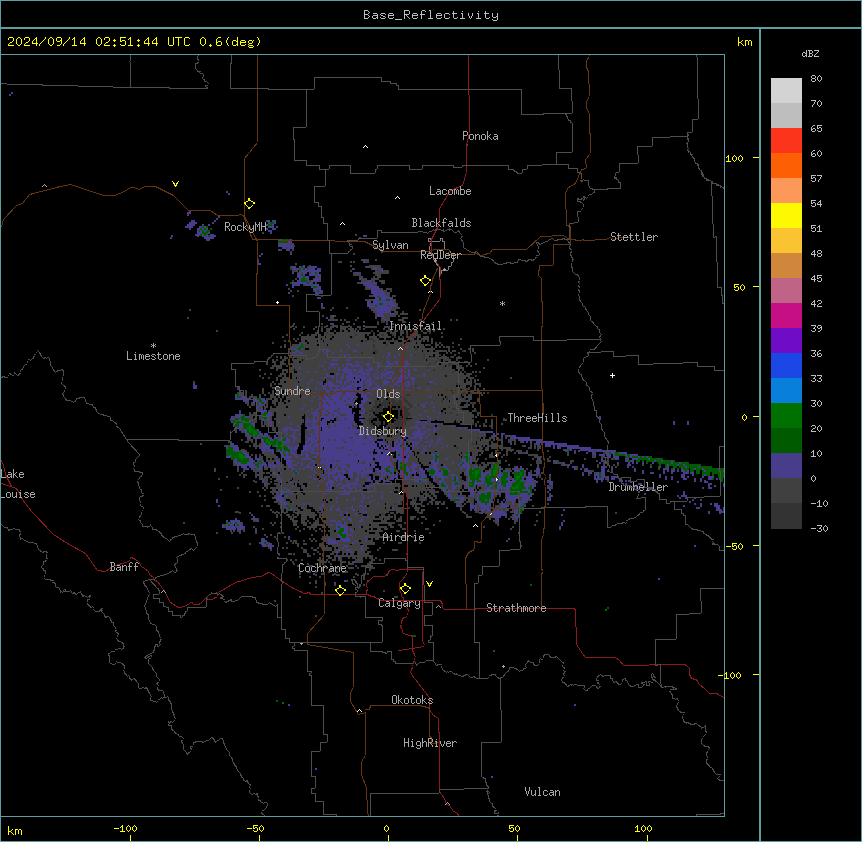862x842 pixels.
Task: Click the Lacombe city label
Action: pos(450,191)
